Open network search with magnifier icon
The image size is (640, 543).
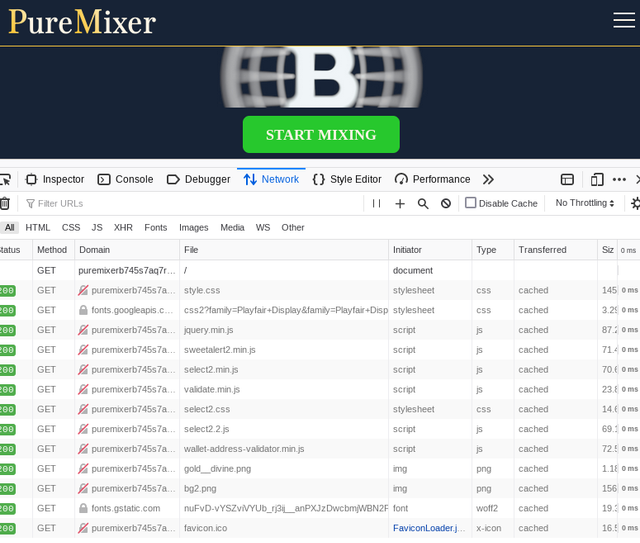click(x=423, y=203)
